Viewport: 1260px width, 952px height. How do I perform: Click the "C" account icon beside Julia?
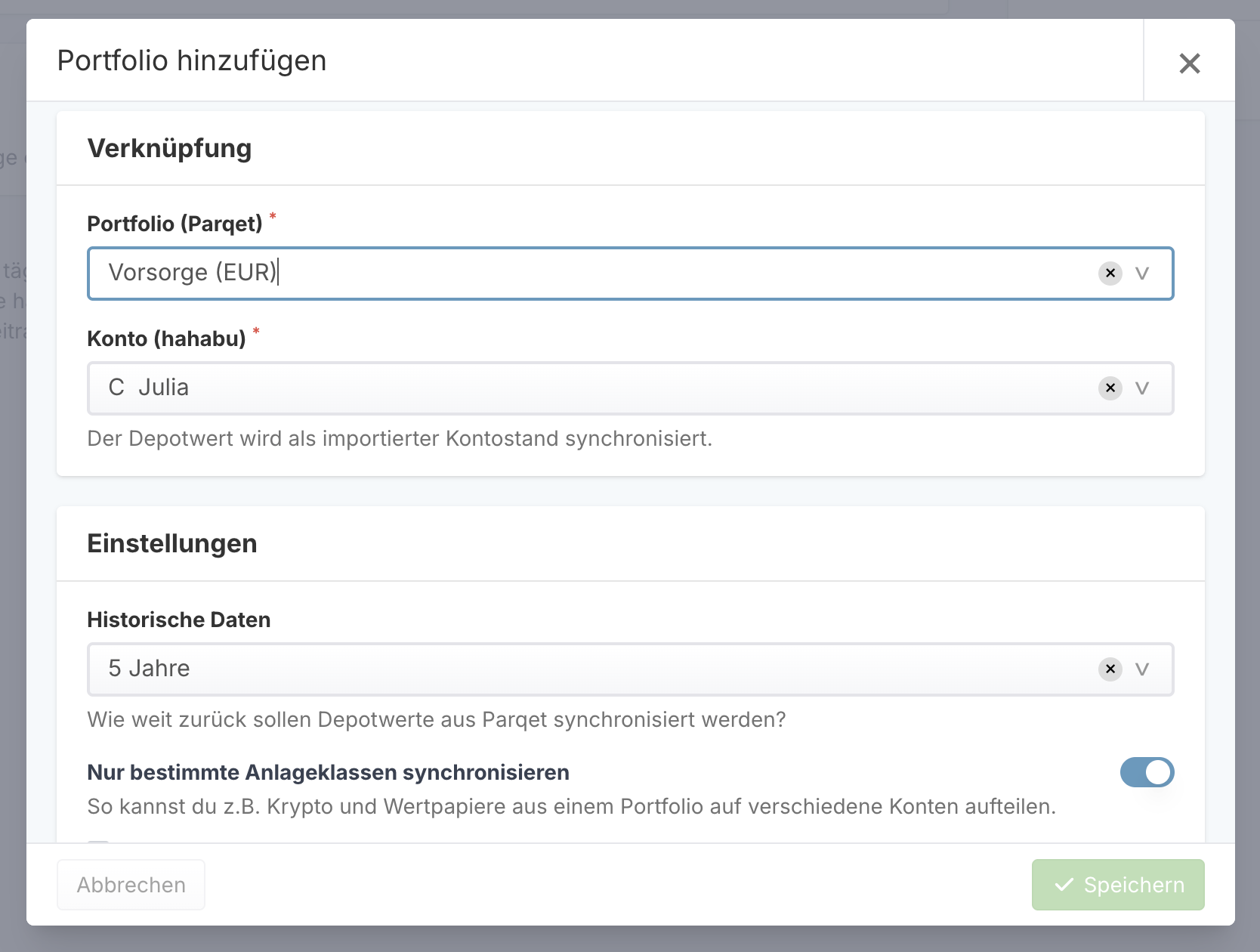coord(116,388)
